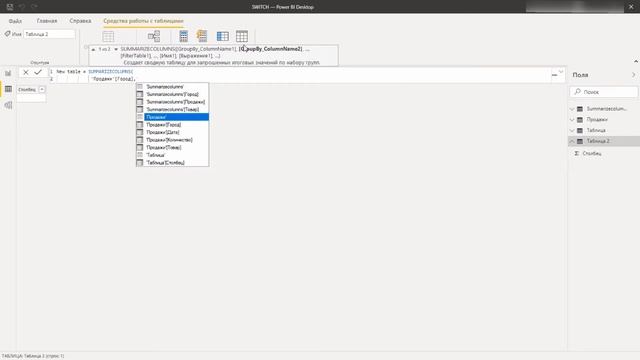Screen dimensions: 640x360
Task: Click the Quick measure lightning icon
Action: (202, 36)
